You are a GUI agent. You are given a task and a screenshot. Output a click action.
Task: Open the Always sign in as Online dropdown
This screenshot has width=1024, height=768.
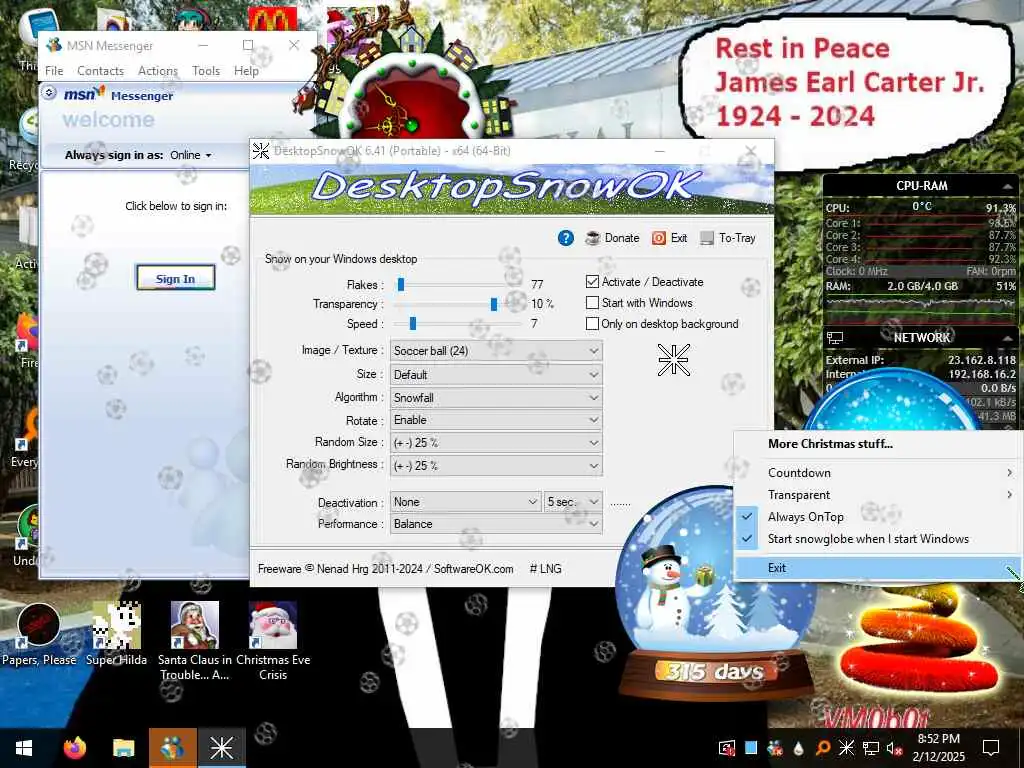point(191,155)
